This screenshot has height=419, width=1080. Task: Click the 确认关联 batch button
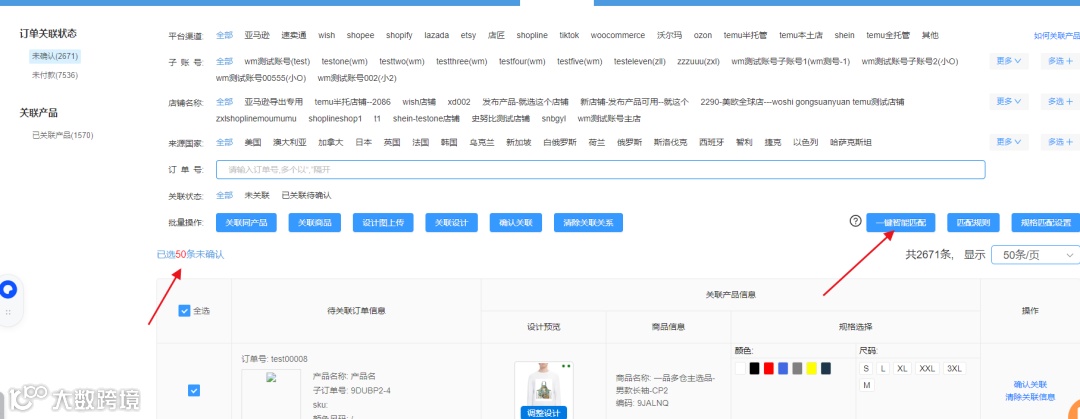pos(515,223)
